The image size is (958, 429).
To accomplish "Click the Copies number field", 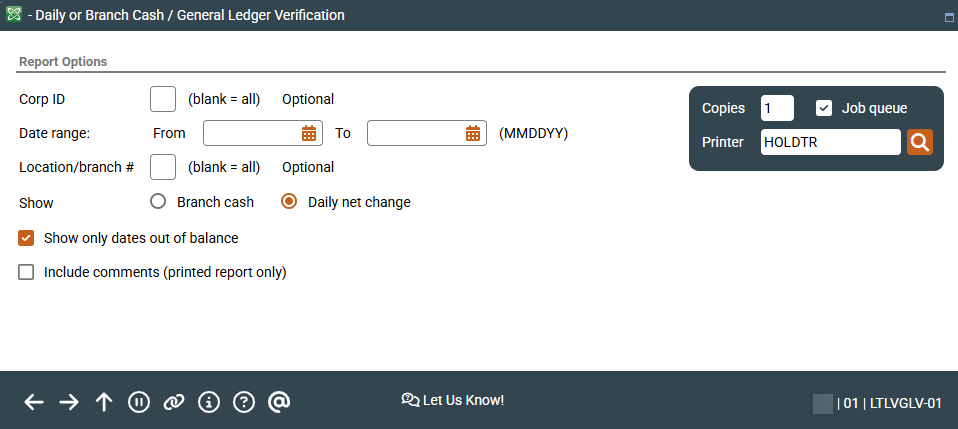I will point(777,108).
